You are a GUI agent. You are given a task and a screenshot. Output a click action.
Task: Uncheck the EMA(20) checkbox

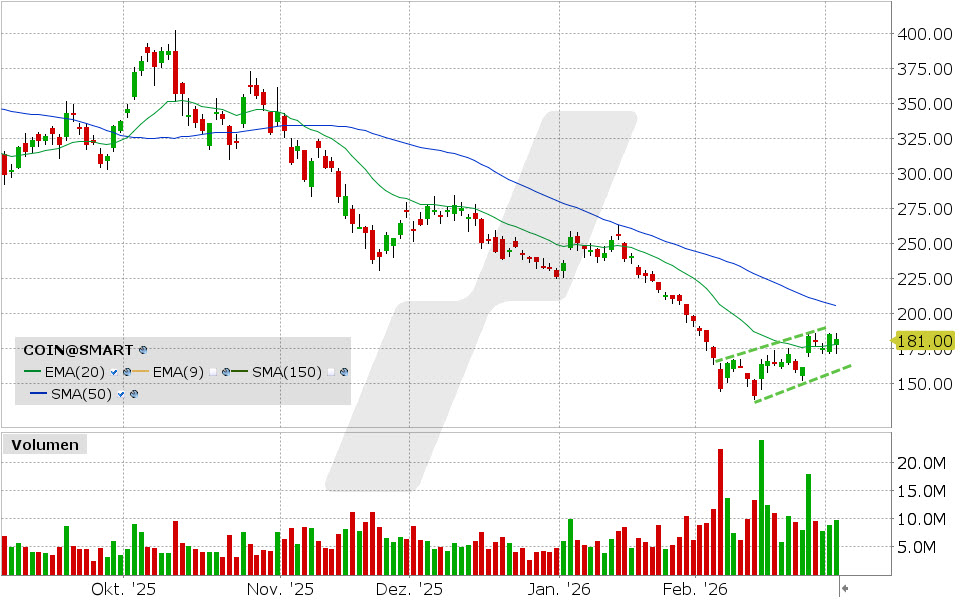click(115, 372)
